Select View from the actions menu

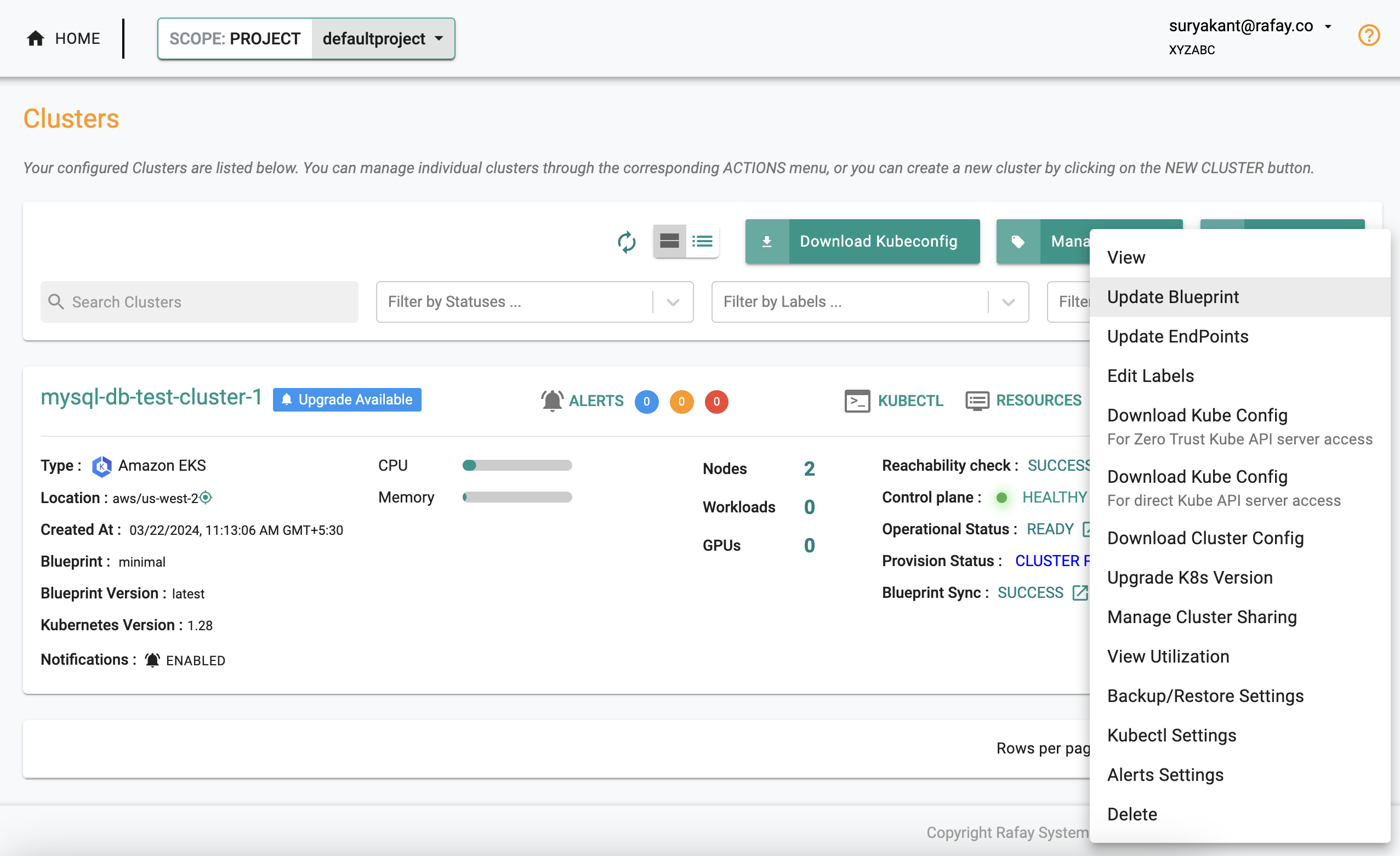(1240, 258)
